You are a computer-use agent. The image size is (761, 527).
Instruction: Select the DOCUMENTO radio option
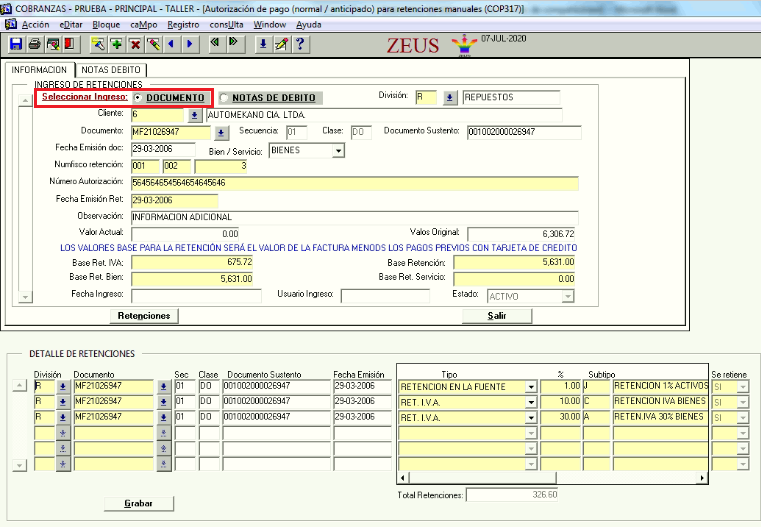(x=138, y=98)
